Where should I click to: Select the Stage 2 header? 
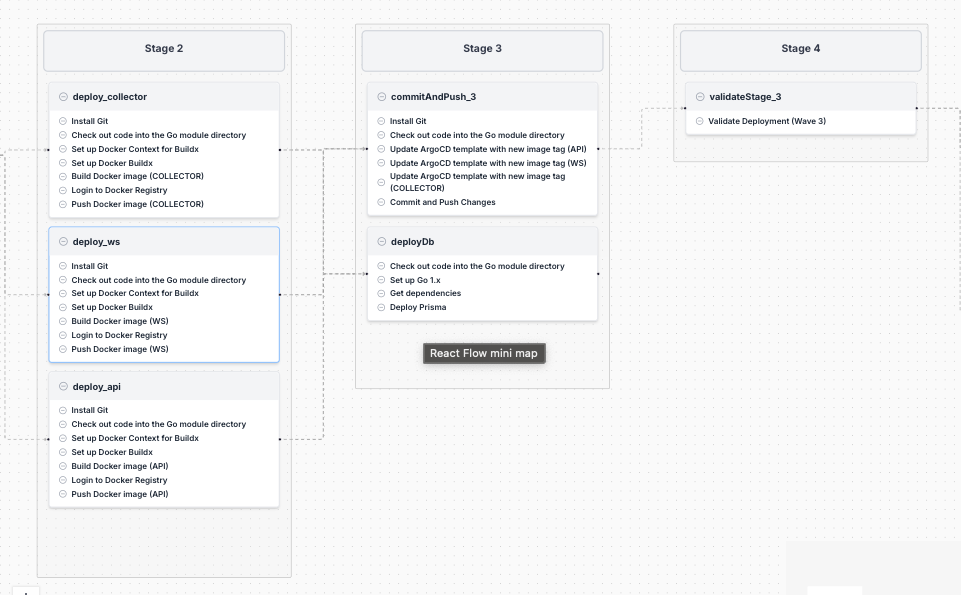pos(164,49)
